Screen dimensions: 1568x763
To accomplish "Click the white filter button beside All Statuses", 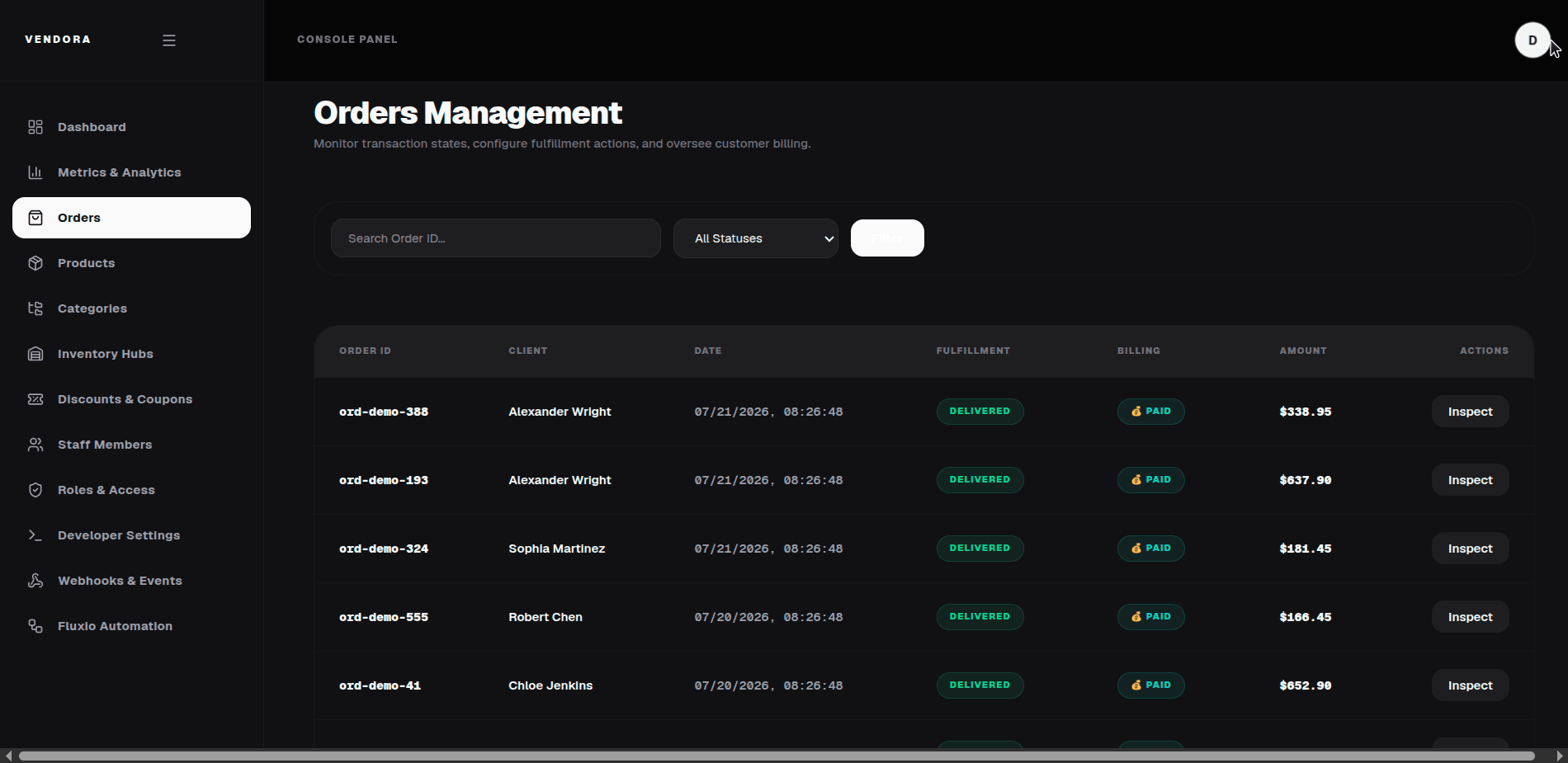I will pyautogui.click(x=887, y=238).
